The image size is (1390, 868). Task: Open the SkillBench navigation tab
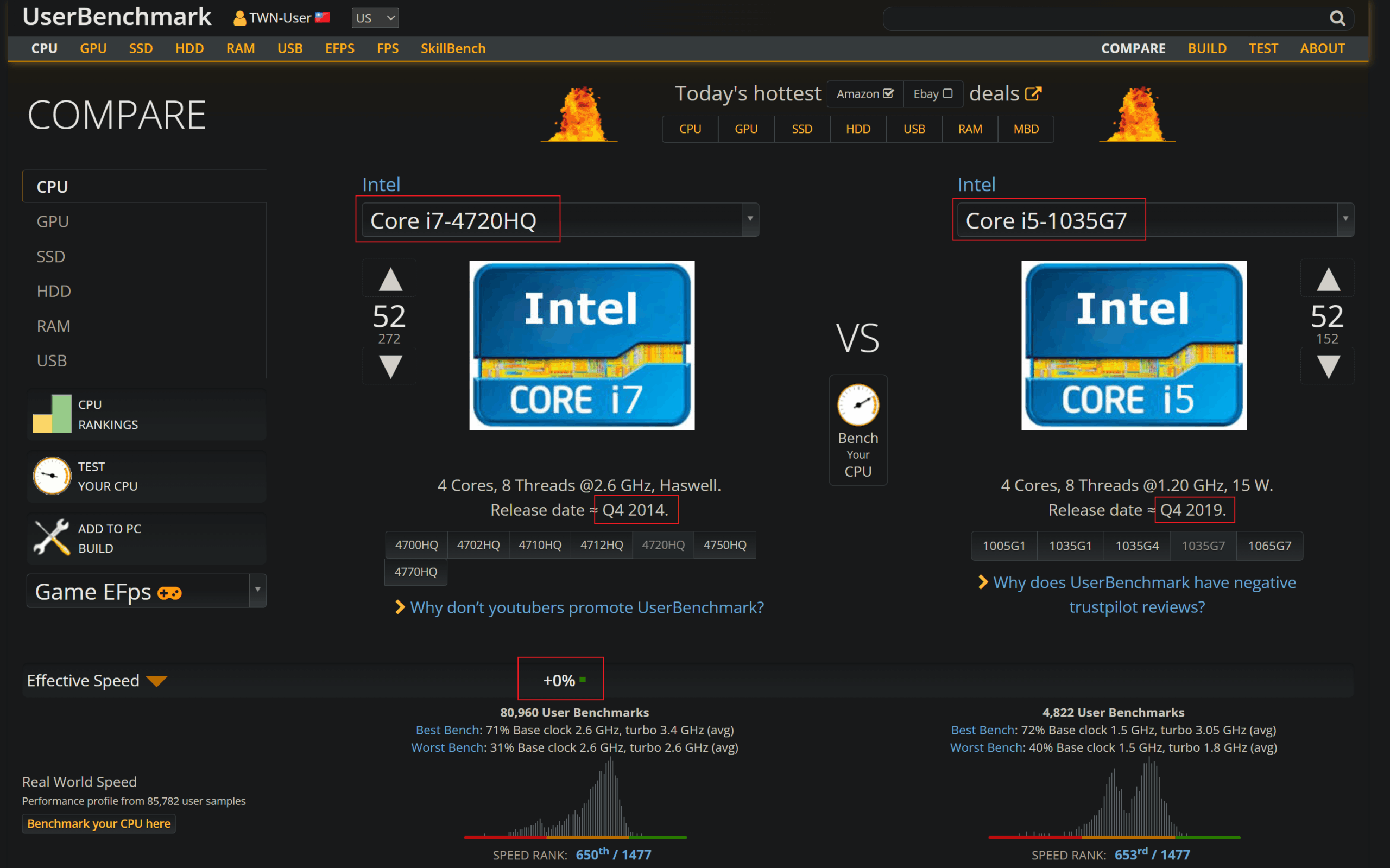(453, 48)
